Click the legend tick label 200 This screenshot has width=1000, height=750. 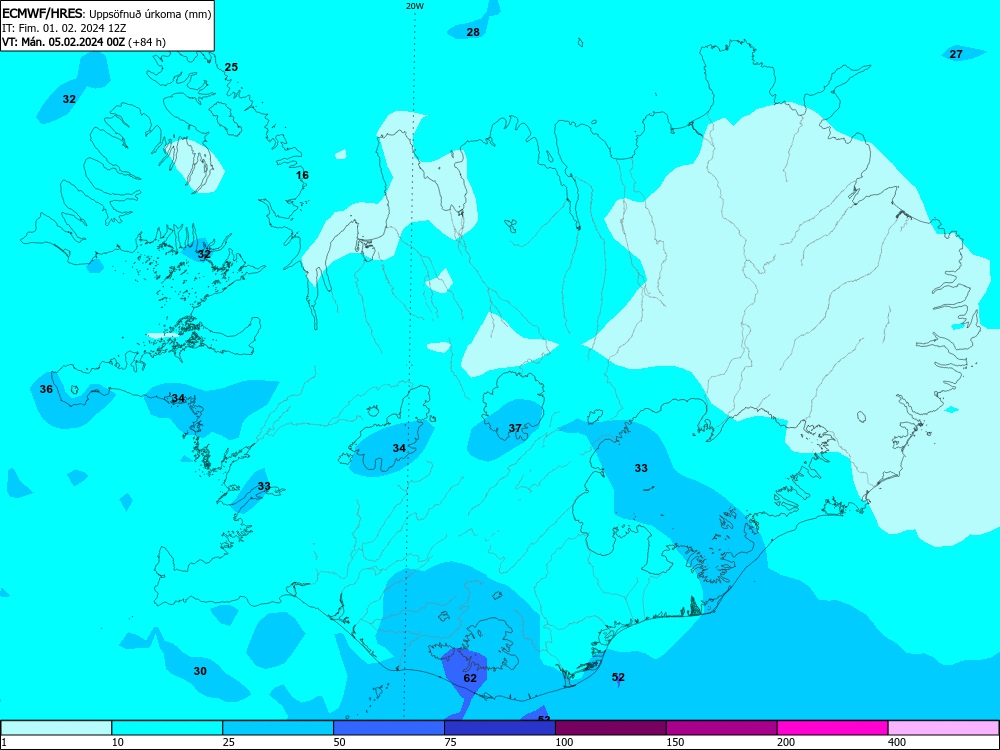click(x=786, y=742)
